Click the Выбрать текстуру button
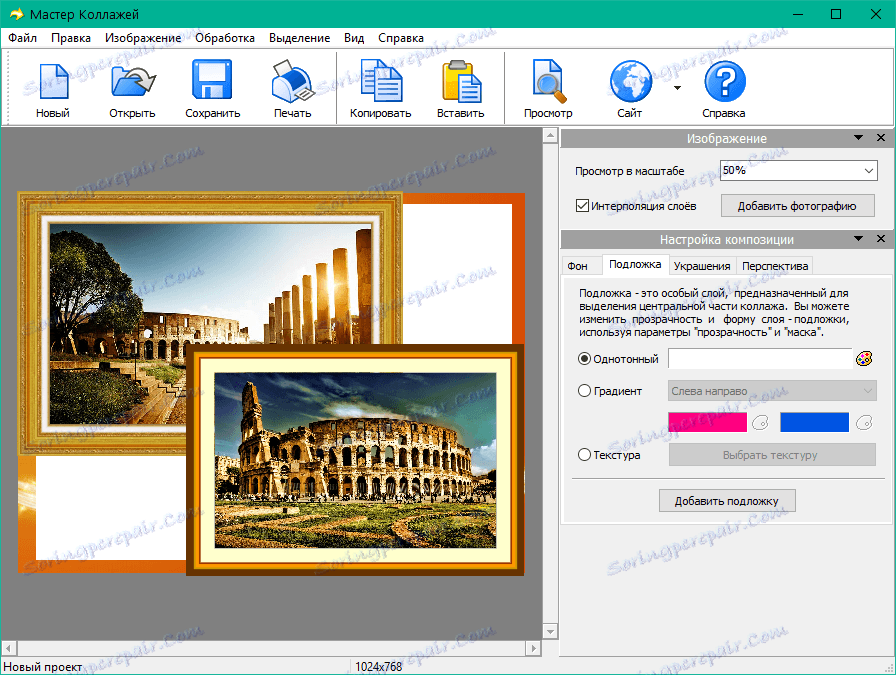896x675 pixels. (772, 455)
